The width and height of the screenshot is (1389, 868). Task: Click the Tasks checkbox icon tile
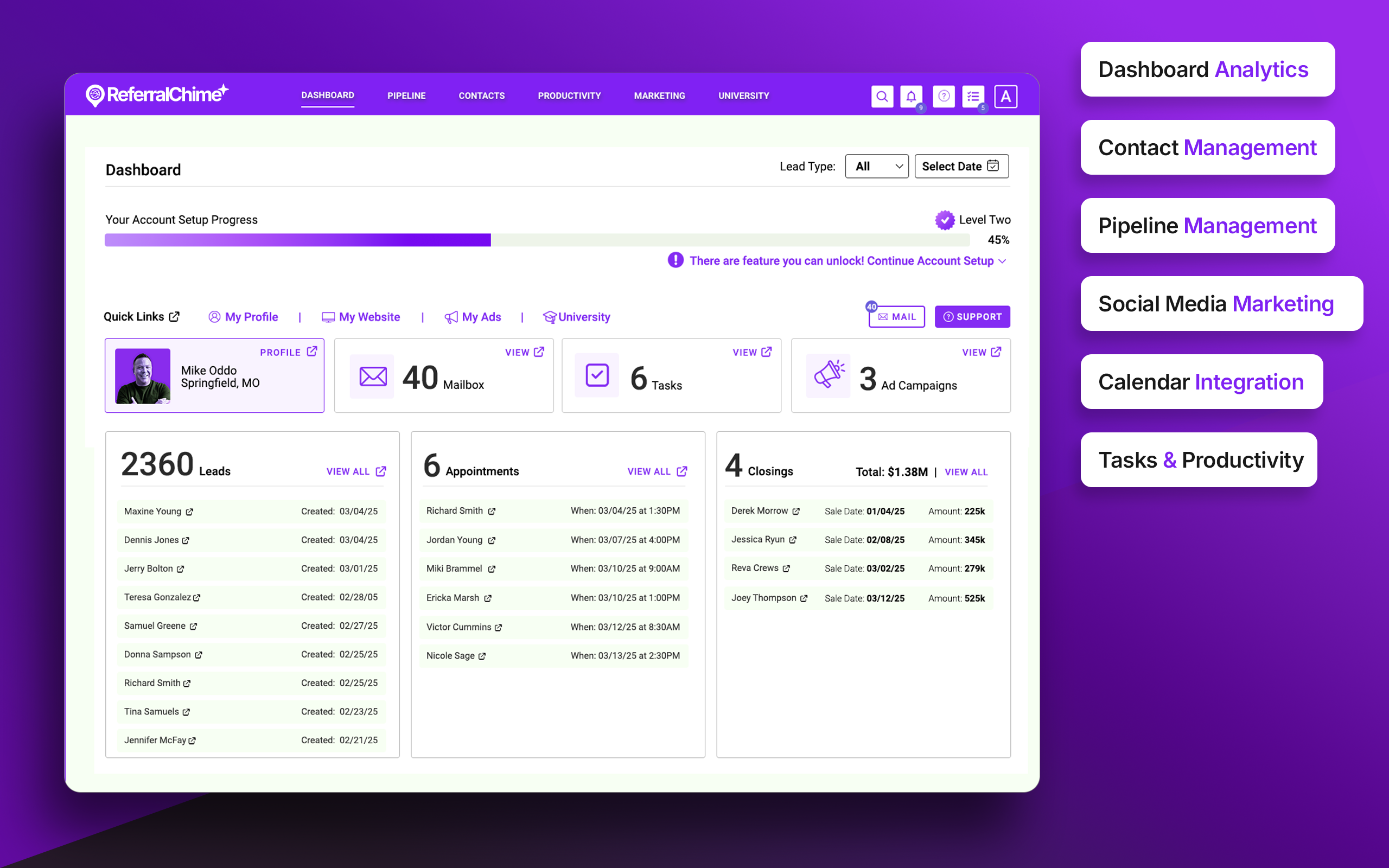[x=597, y=375]
